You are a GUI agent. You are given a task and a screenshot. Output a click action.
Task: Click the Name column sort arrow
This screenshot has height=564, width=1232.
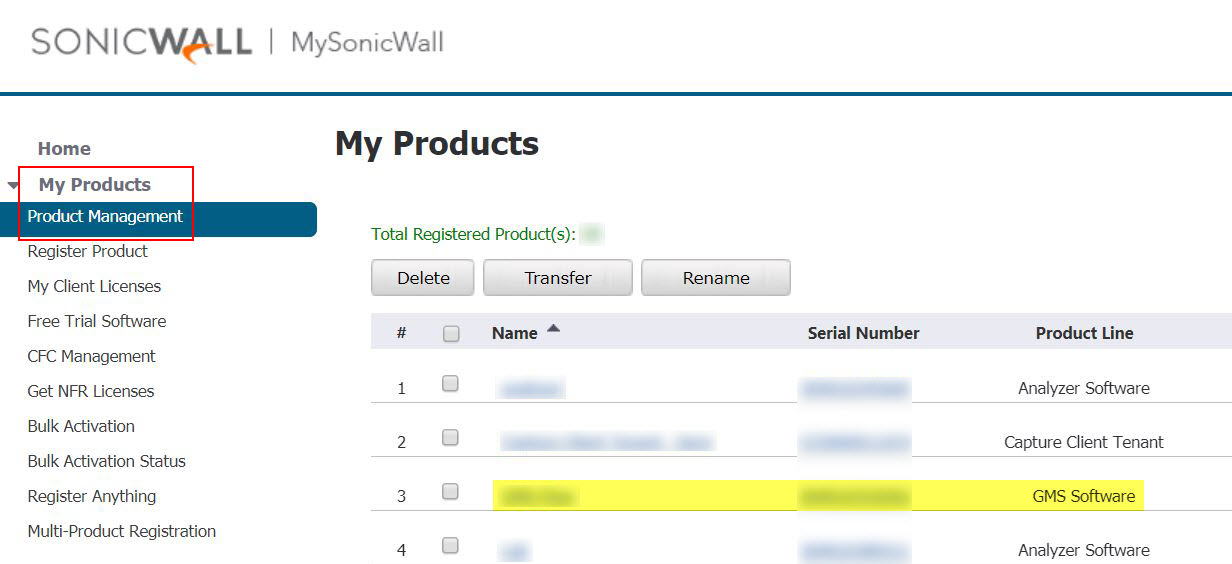point(553,329)
